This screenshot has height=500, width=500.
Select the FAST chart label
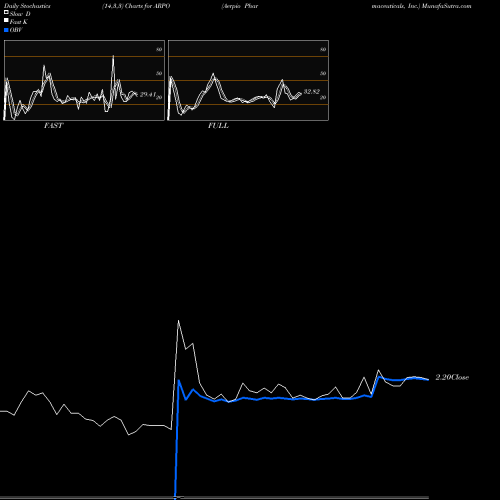(53, 126)
